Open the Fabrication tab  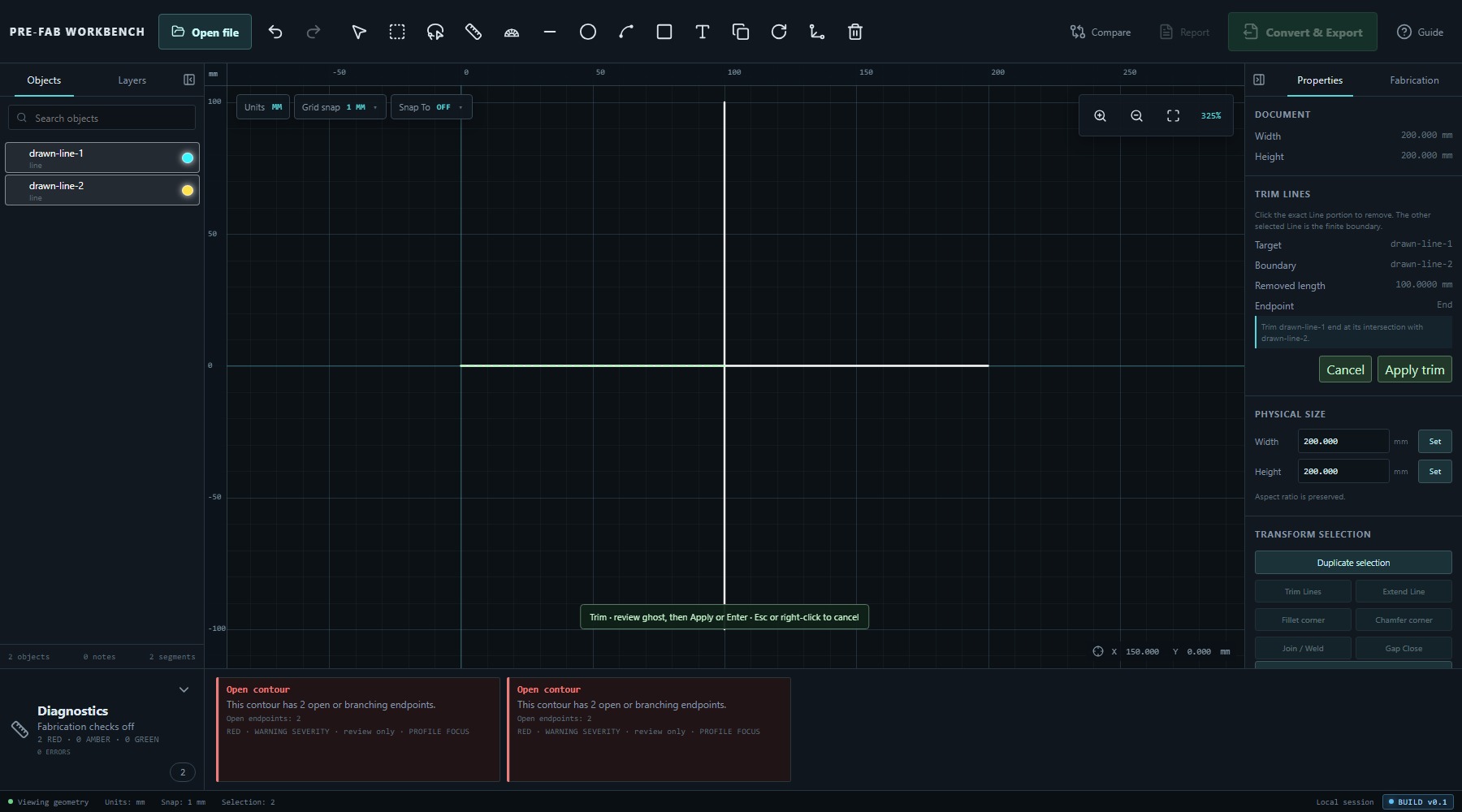(1414, 80)
